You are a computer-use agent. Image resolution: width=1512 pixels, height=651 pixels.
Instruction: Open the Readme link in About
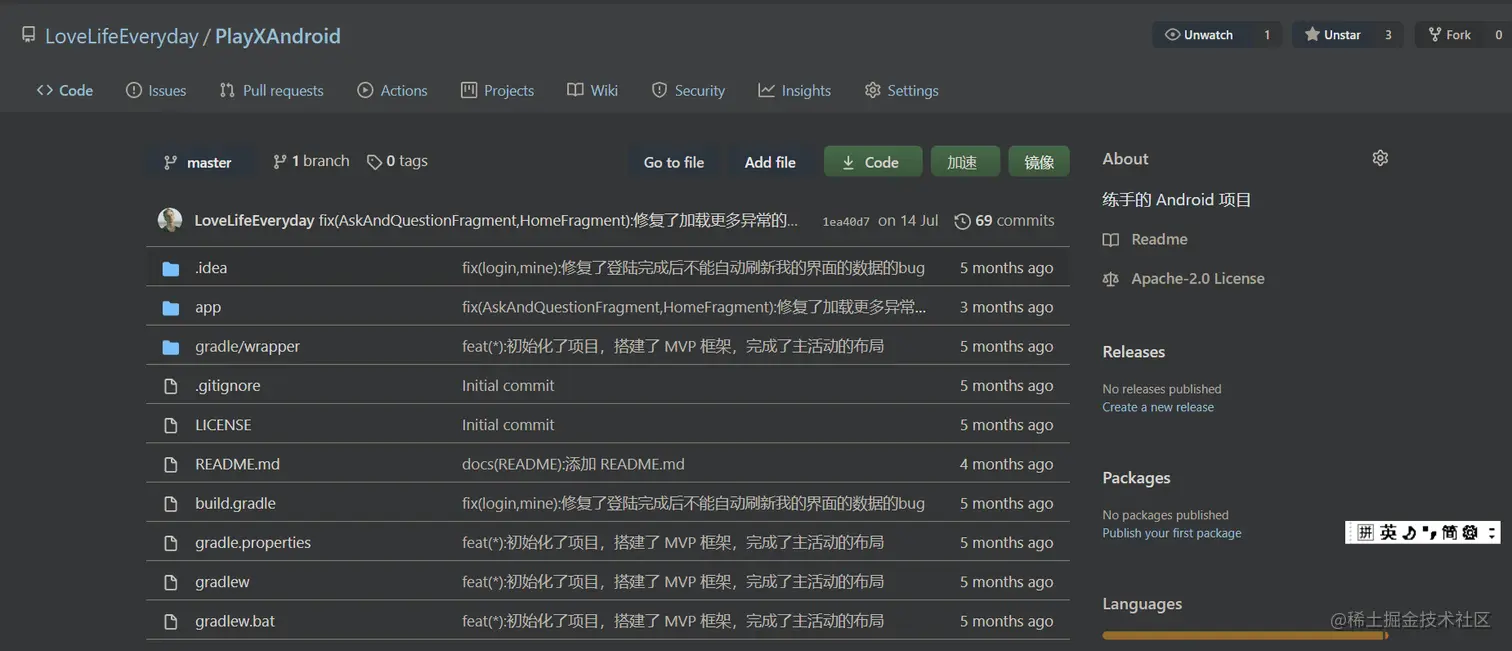[1145, 240]
